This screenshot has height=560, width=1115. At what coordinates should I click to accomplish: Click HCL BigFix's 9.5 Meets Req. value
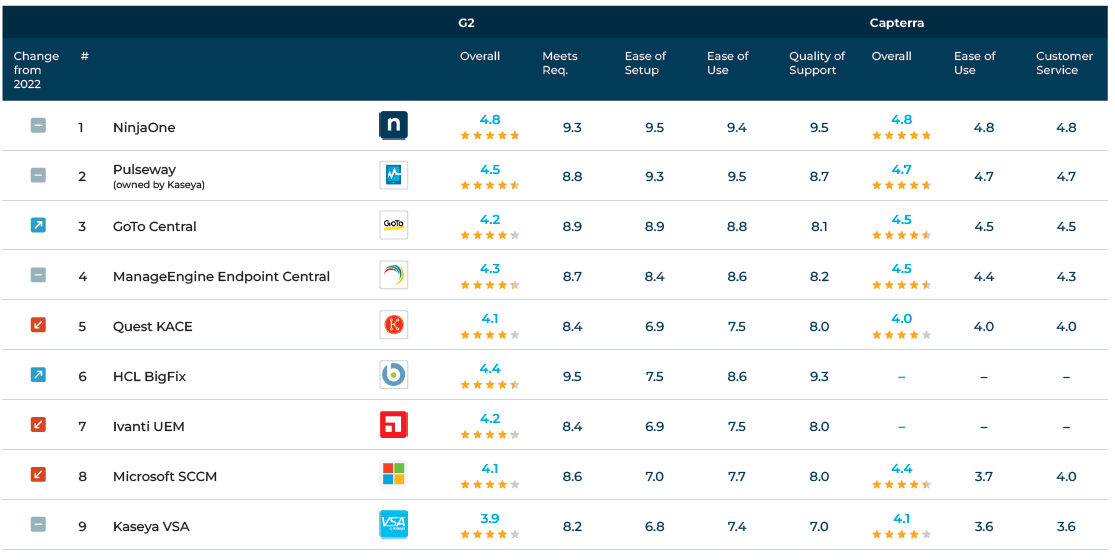[572, 377]
